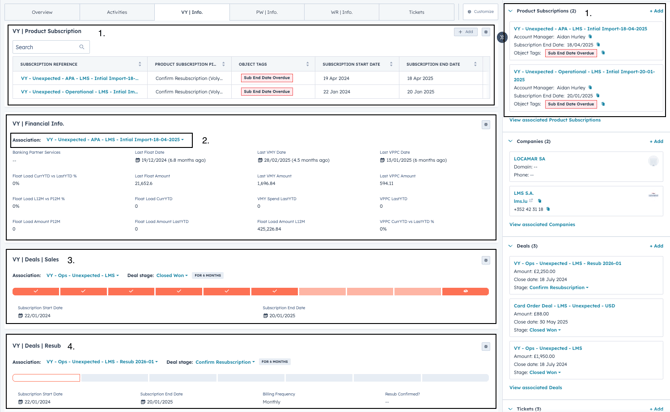
Task: Click first outlined stage in Resub pipeline bar
Action: (46, 378)
